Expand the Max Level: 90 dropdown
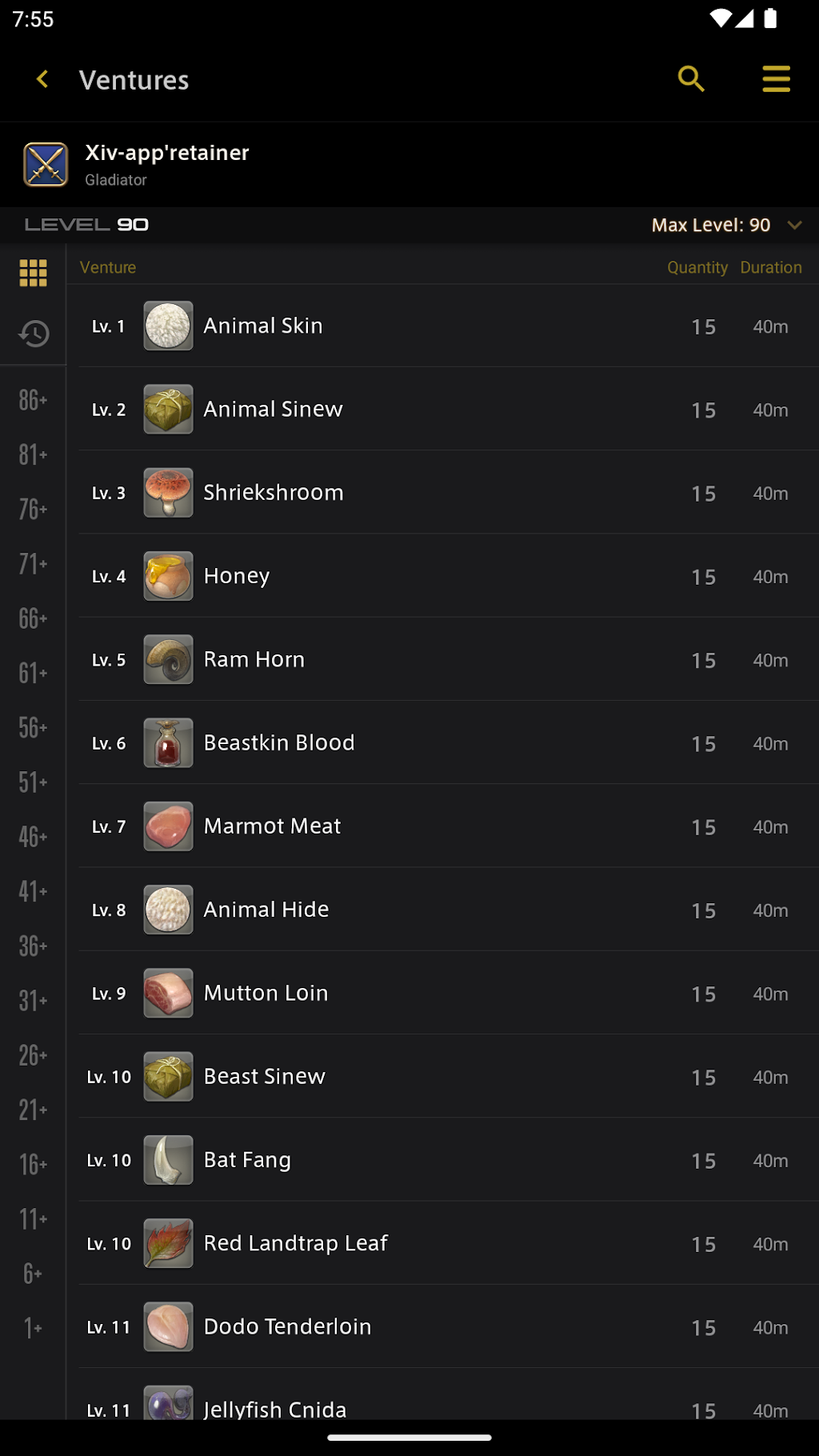This screenshot has width=819, height=1456. tap(711, 226)
